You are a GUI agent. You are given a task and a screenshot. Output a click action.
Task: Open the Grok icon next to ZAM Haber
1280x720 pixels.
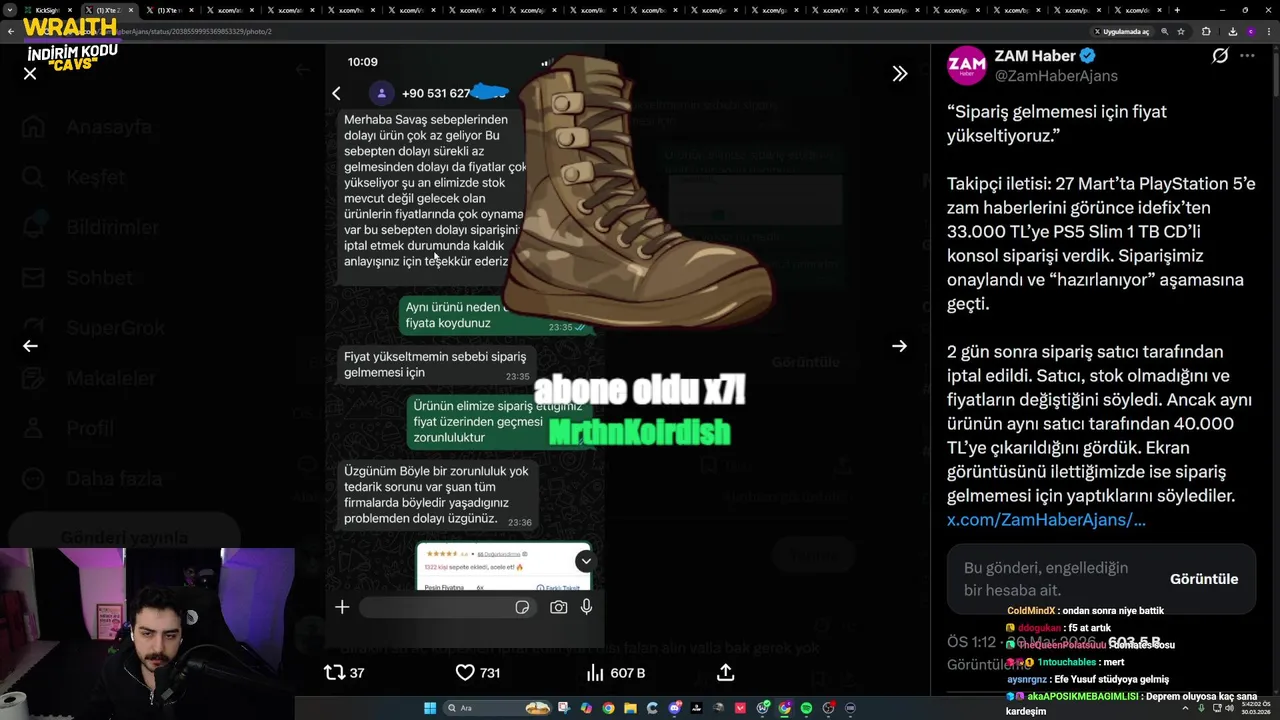1220,56
